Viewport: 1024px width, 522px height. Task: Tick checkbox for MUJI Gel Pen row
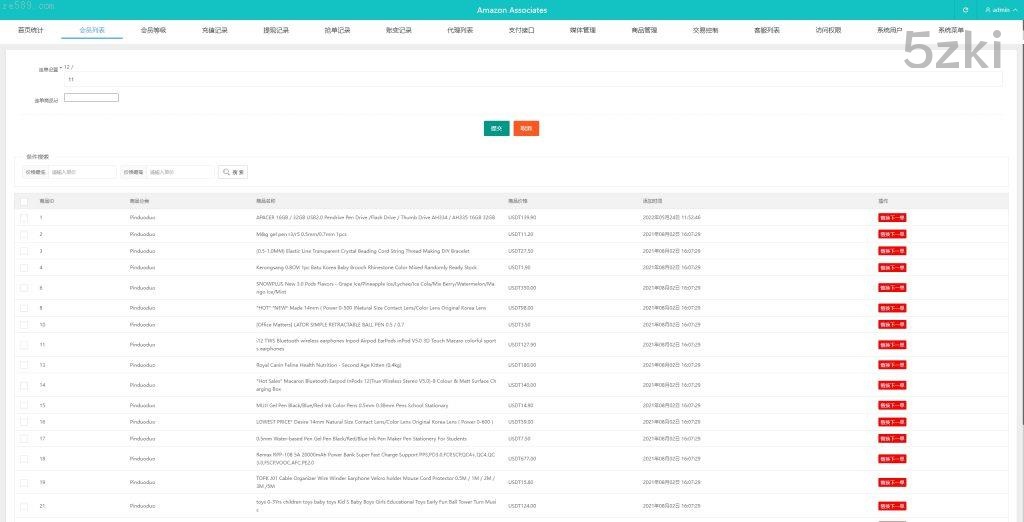pos(23,405)
